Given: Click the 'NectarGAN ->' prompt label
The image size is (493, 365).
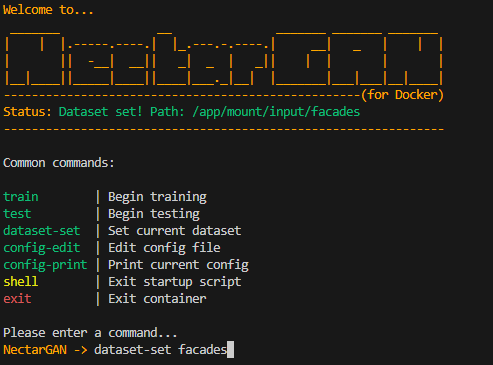Looking at the screenshot, I should [x=45, y=350].
